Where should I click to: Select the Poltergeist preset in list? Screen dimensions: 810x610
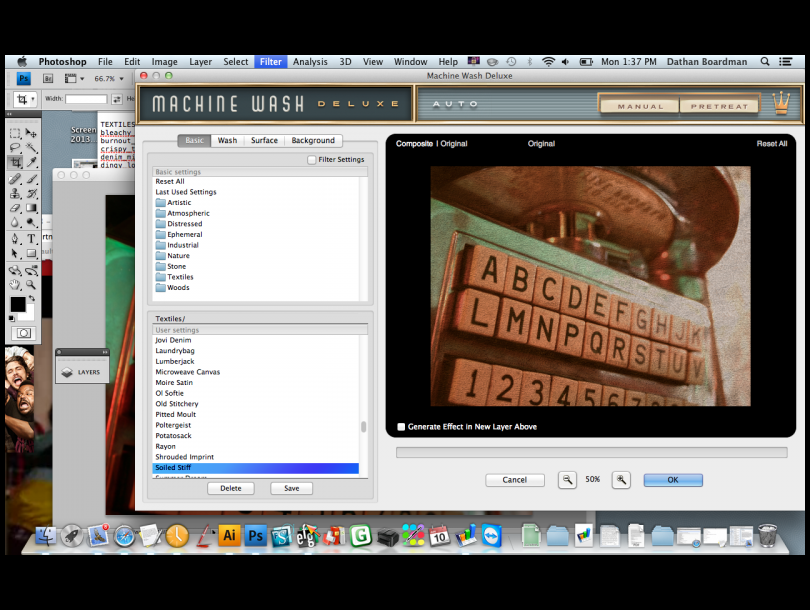[x=173, y=425]
